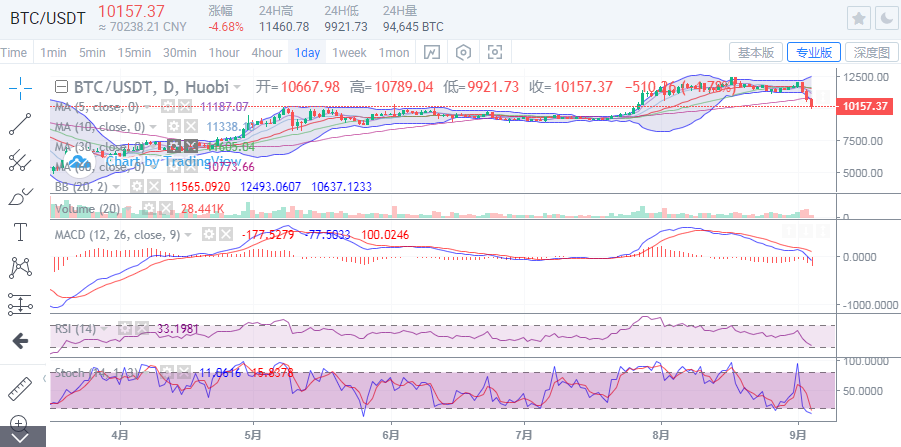Click the ≈ 70238.21 CNY value
This screenshot has height=447, width=901.
tap(143, 27)
